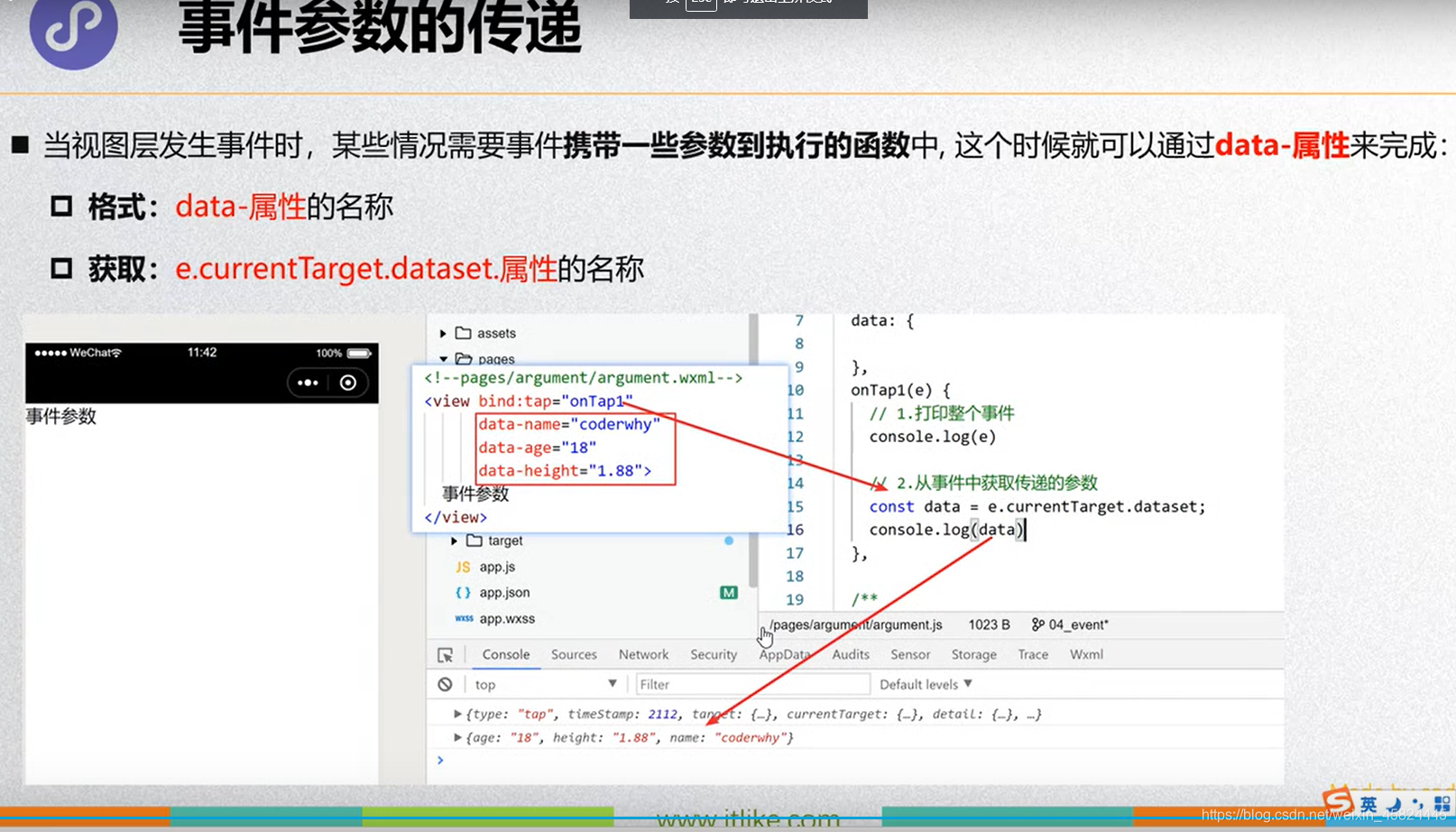Image resolution: width=1456 pixels, height=832 pixels.
Task: Click the JS icon of app.js
Action: click(x=463, y=567)
